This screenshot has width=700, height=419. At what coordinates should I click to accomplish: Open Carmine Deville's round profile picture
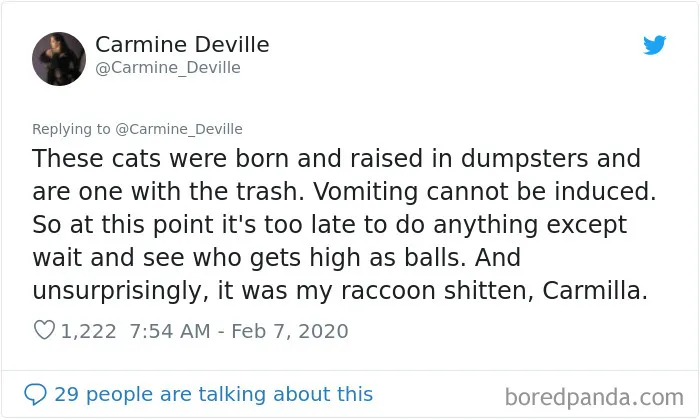pyautogui.click(x=59, y=58)
